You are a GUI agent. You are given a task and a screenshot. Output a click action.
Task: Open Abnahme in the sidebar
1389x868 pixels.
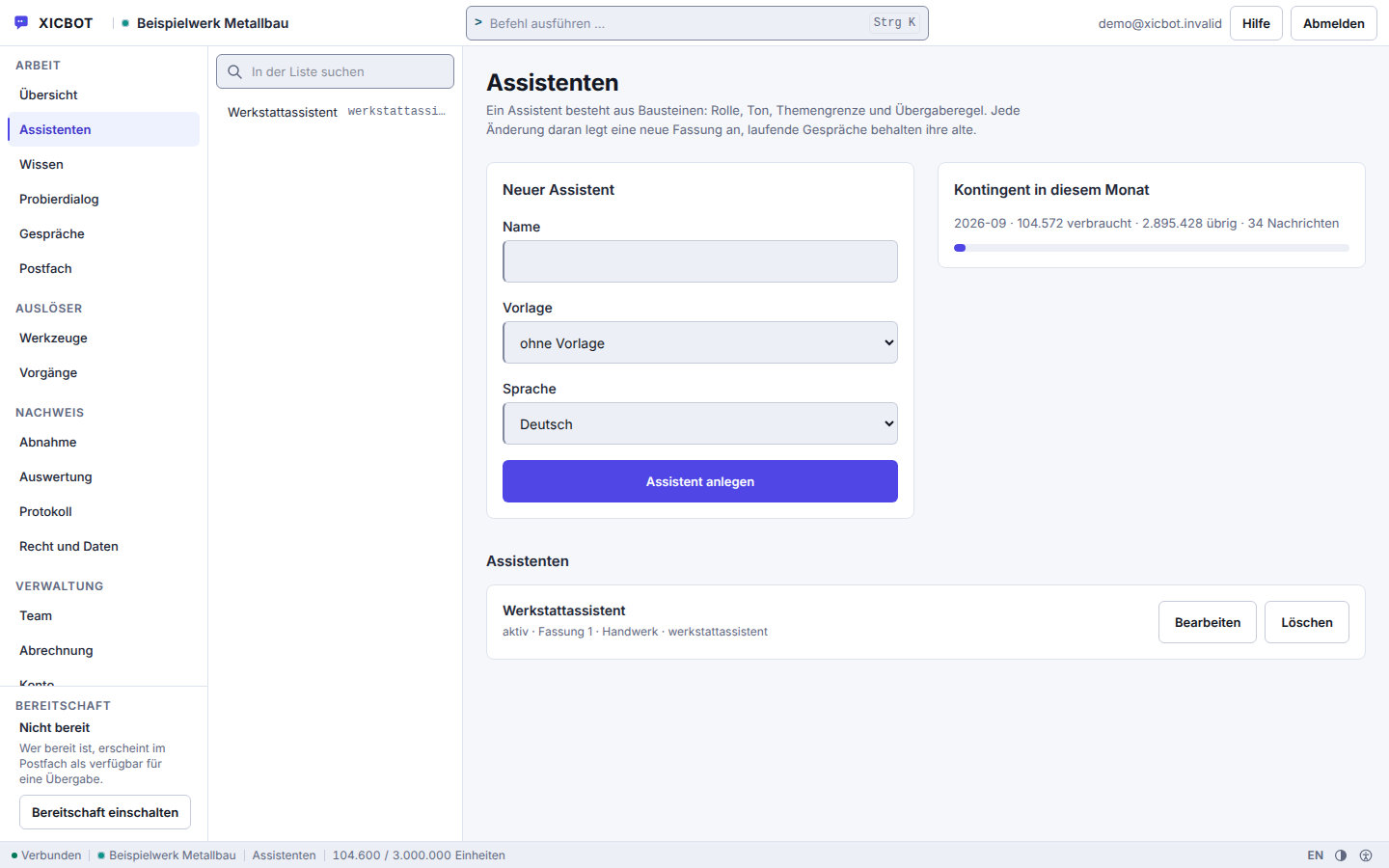click(x=103, y=442)
